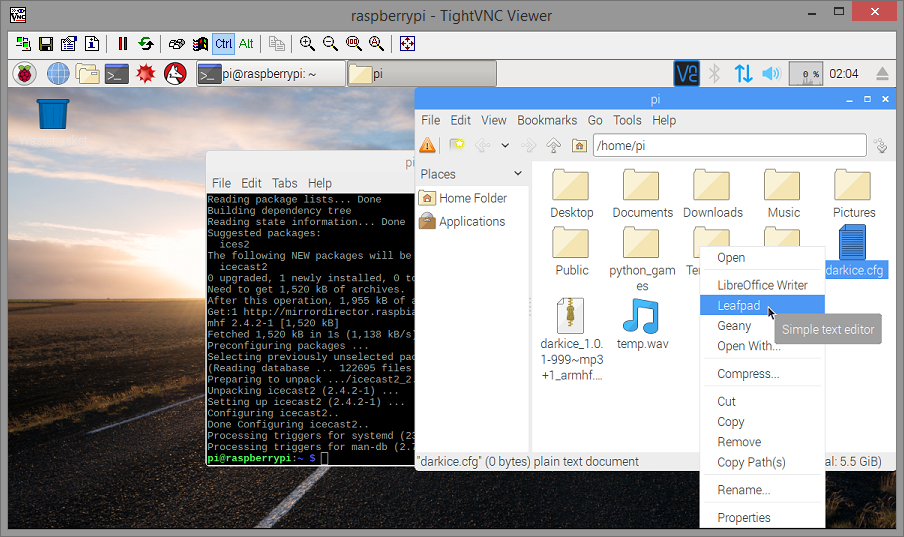Go to home folder toolbar icon
The image size is (904, 537).
[579, 145]
